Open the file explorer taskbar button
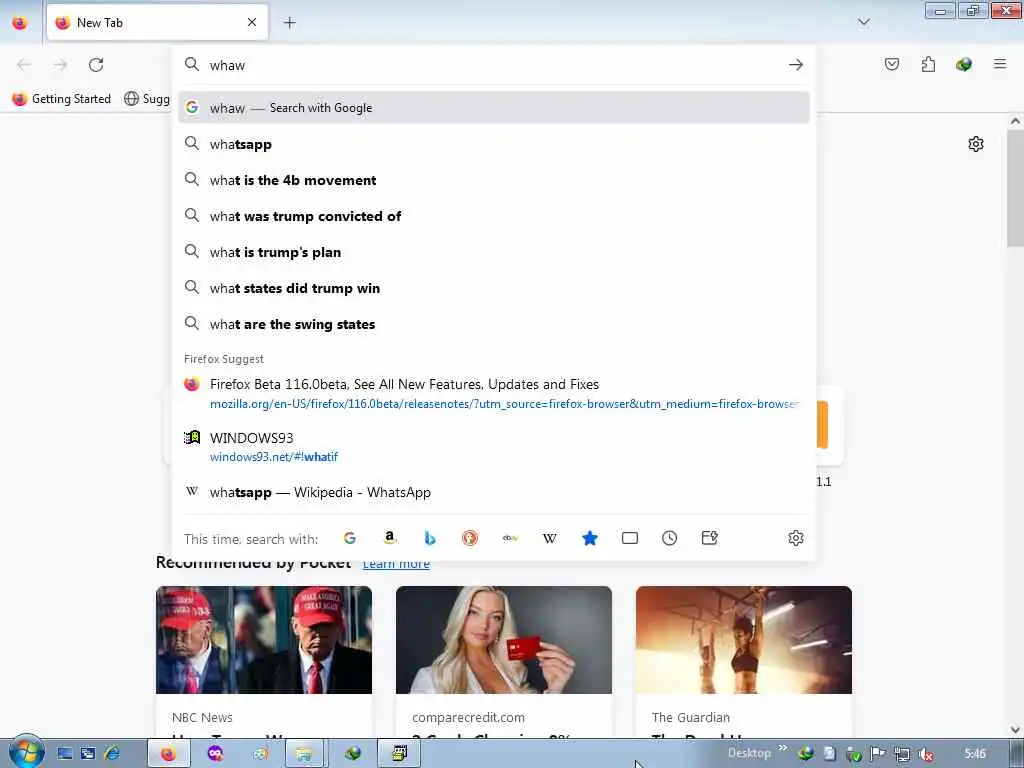Screen dimensions: 1024x768 click(x=304, y=753)
